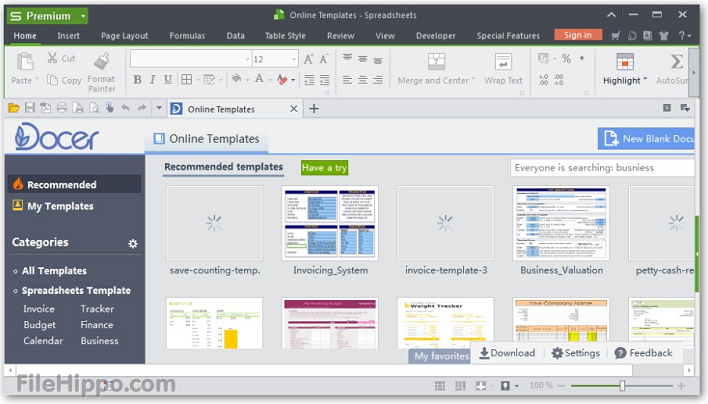Viewport: 708px width, 404px height.
Task: Expand the Paste options arrow
Action: pyautogui.click(x=37, y=80)
